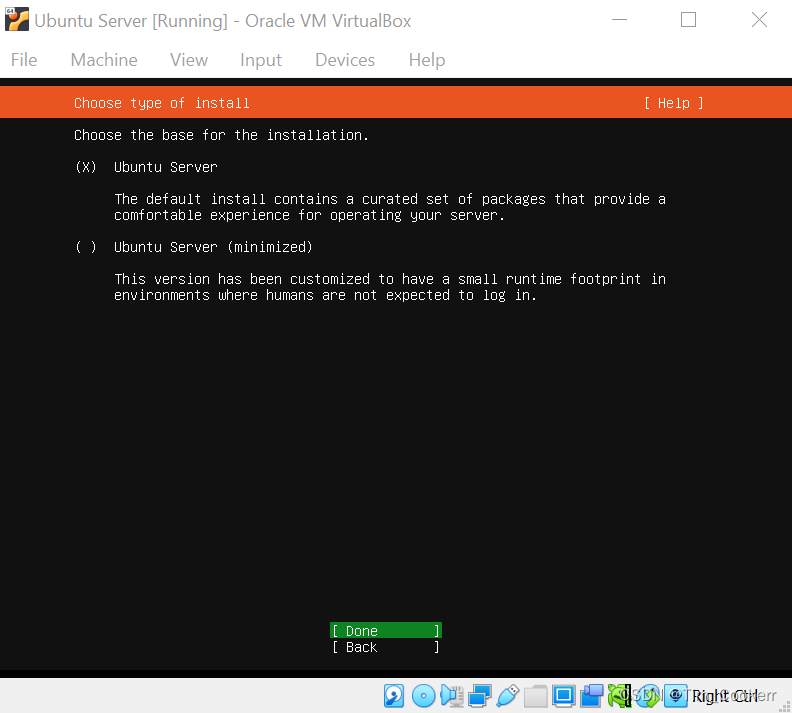Click the hard disk activity icon in status bar

[393, 696]
